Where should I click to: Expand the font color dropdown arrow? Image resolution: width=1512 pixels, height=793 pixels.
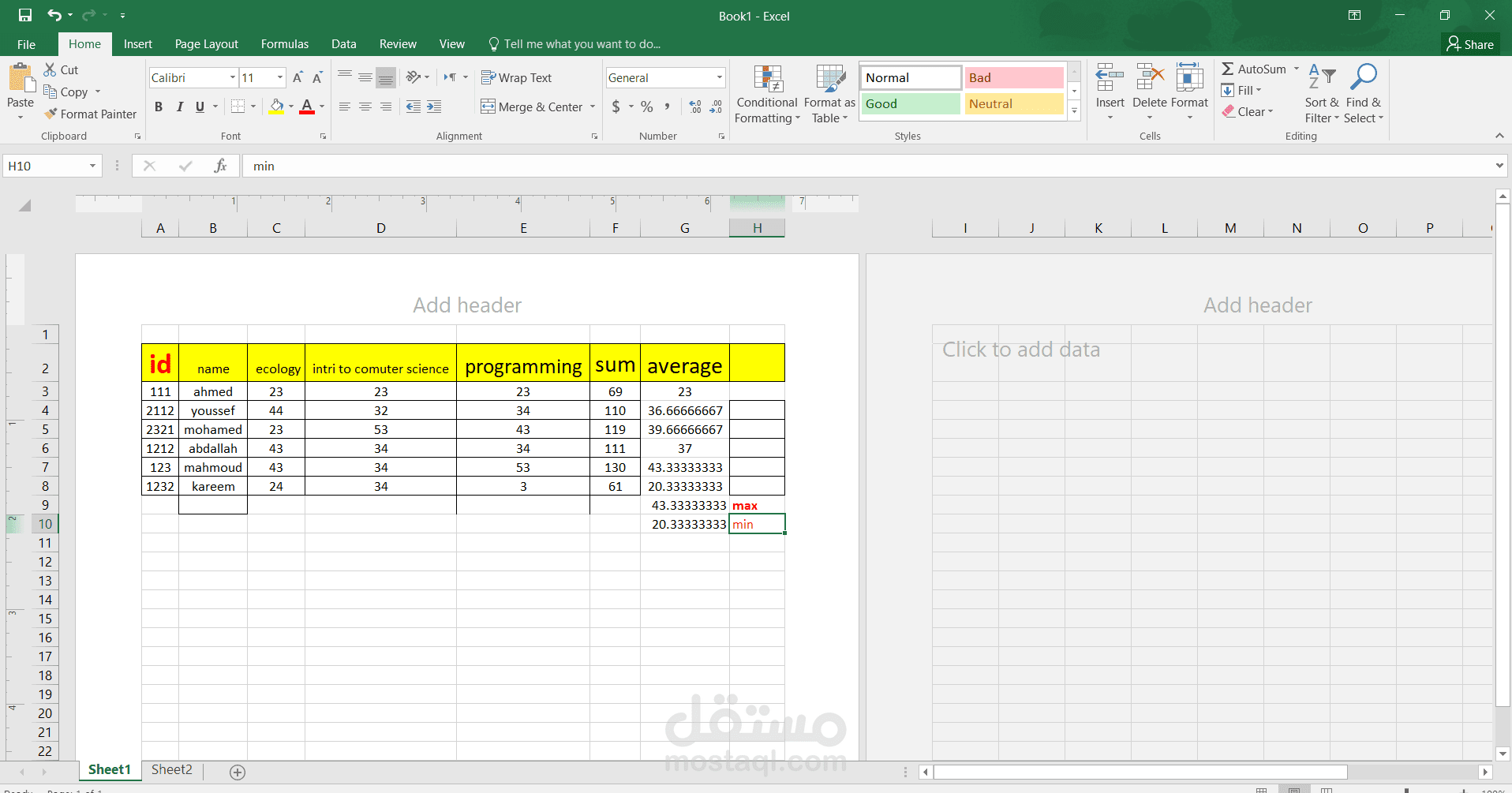322,107
